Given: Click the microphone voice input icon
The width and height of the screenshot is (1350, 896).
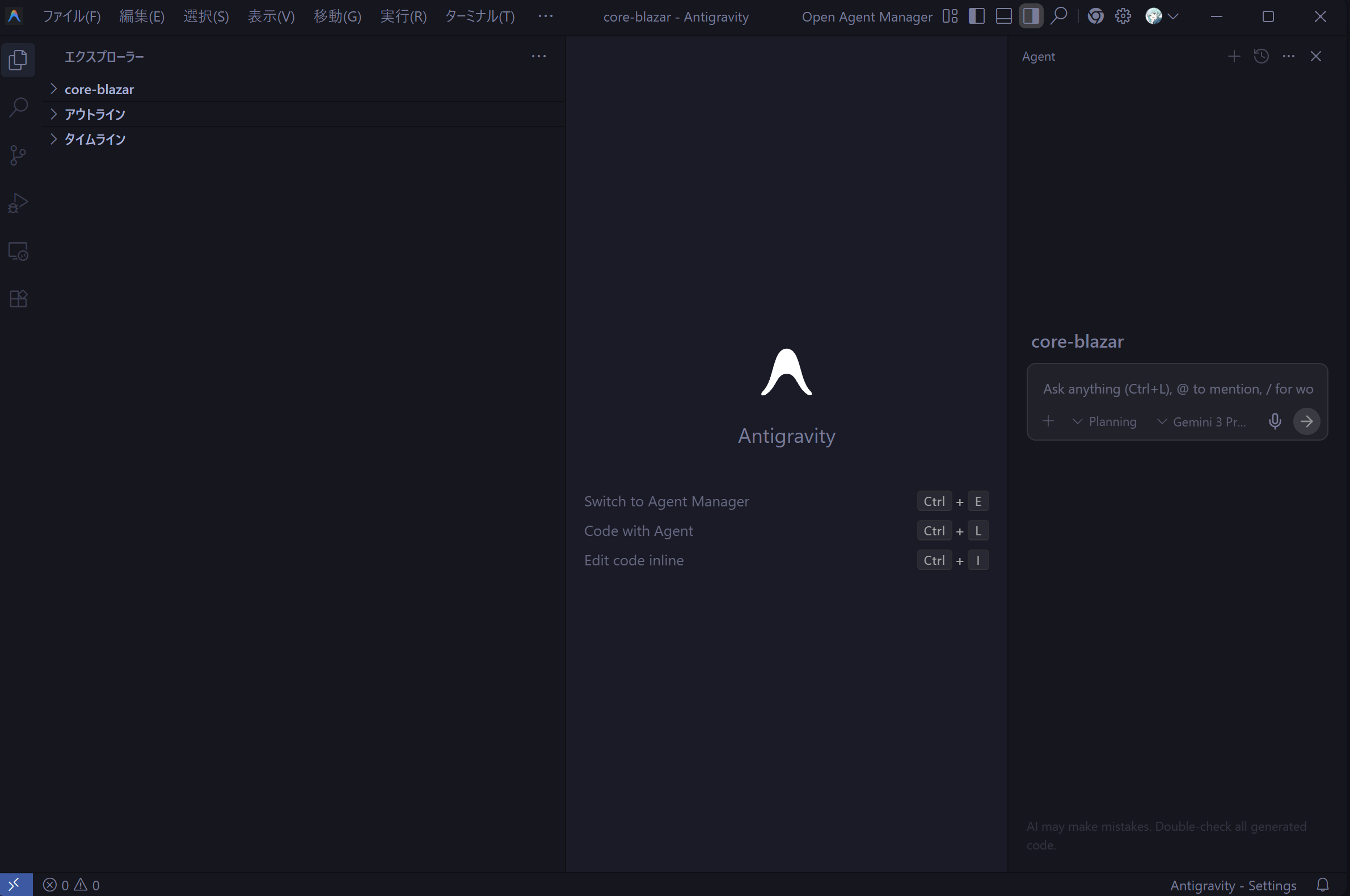Looking at the screenshot, I should (x=1275, y=422).
